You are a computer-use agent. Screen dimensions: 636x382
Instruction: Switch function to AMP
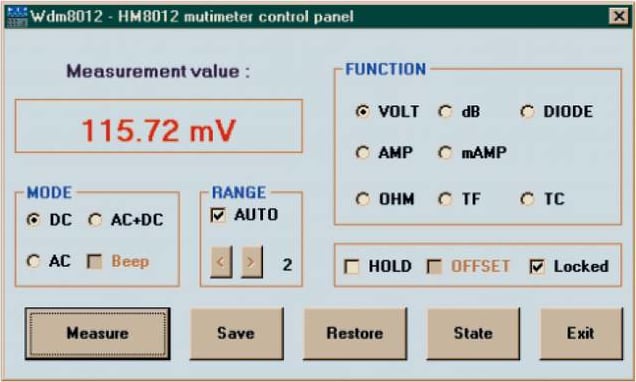click(362, 152)
